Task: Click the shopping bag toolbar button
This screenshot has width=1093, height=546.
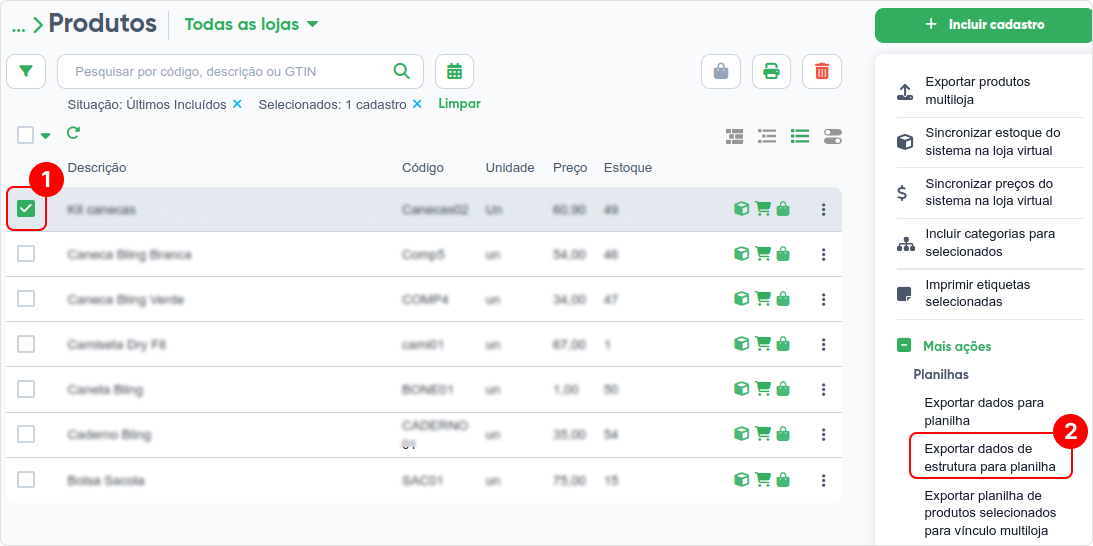Action: (721, 71)
